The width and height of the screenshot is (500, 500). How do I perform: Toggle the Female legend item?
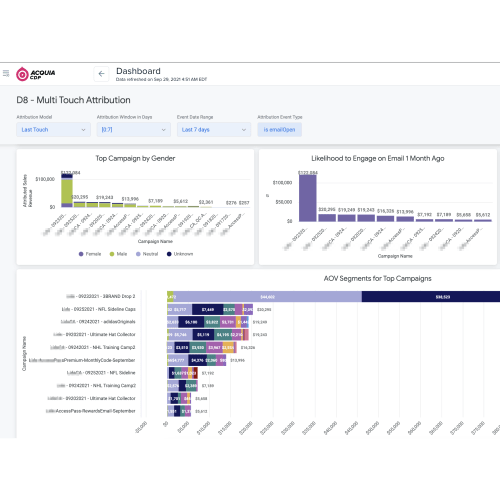[x=90, y=254]
